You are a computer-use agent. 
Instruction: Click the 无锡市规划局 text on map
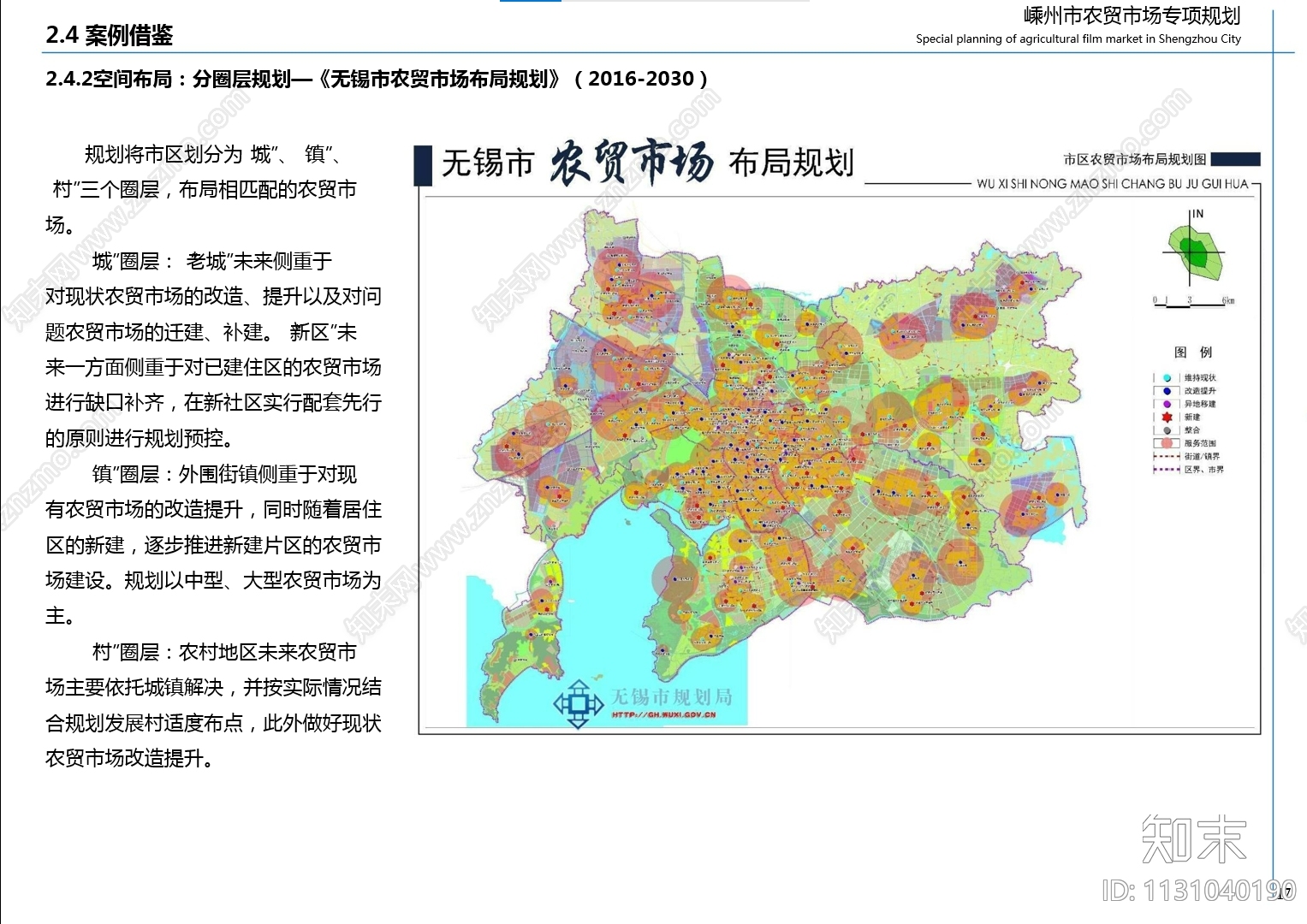click(x=672, y=697)
